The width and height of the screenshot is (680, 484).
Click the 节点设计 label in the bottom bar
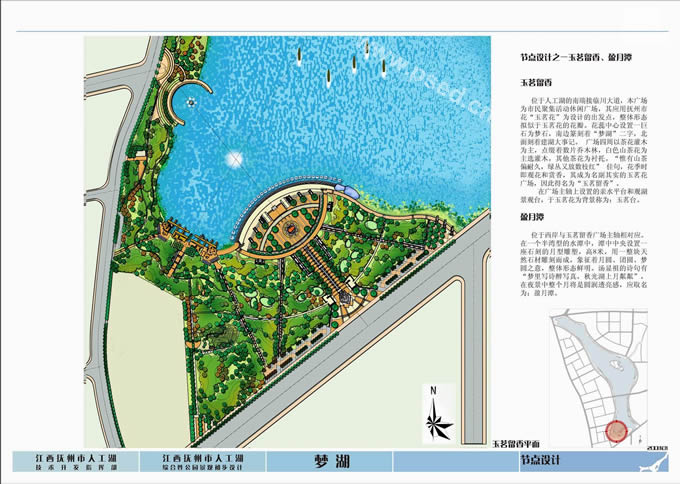click(535, 462)
